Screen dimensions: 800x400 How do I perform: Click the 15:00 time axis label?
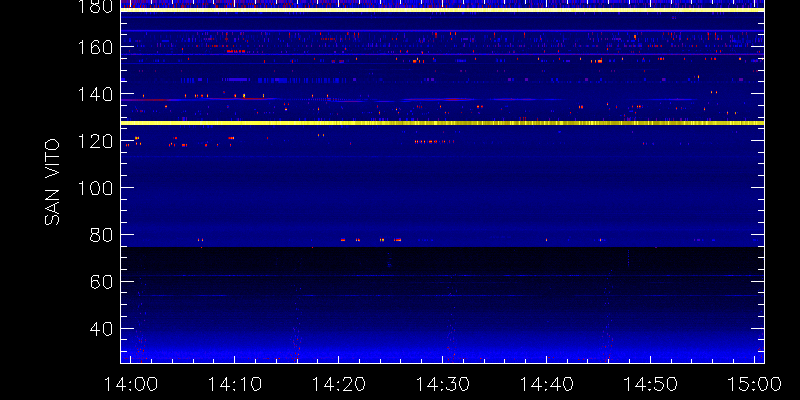click(x=755, y=384)
